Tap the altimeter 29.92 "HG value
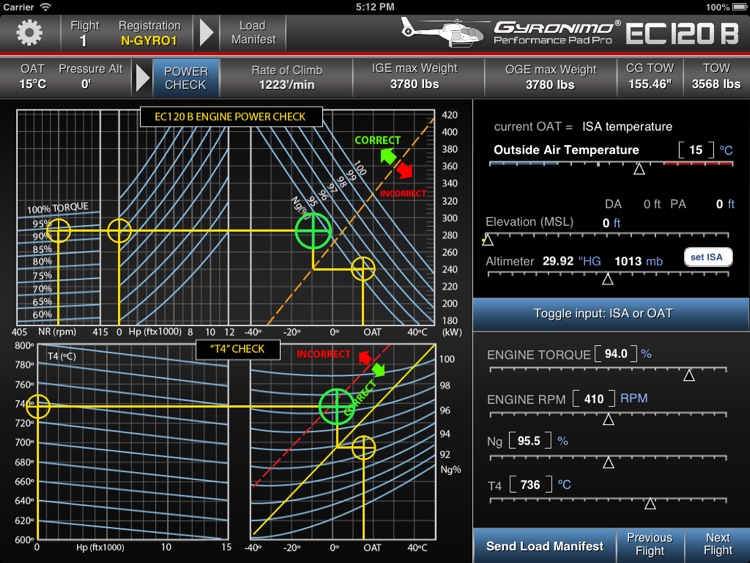The image size is (750, 563). [x=572, y=261]
